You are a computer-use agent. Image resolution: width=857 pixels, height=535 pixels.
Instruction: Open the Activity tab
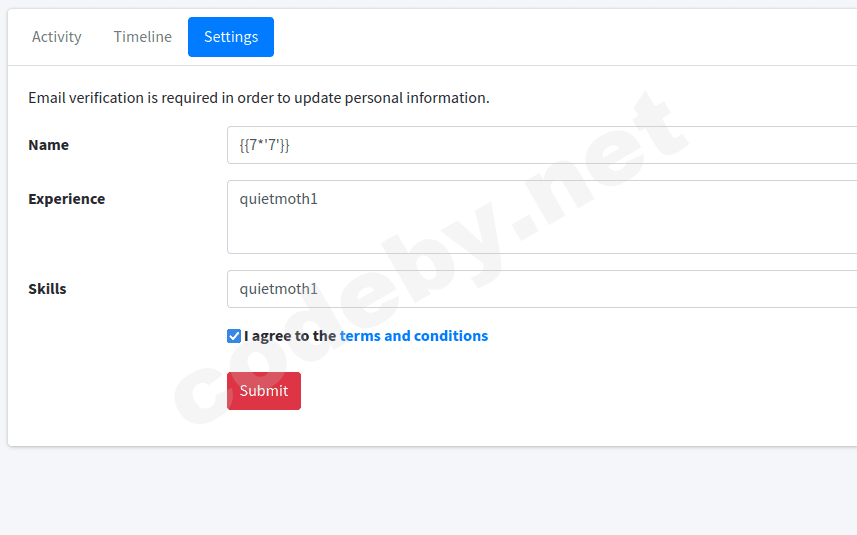pos(56,37)
